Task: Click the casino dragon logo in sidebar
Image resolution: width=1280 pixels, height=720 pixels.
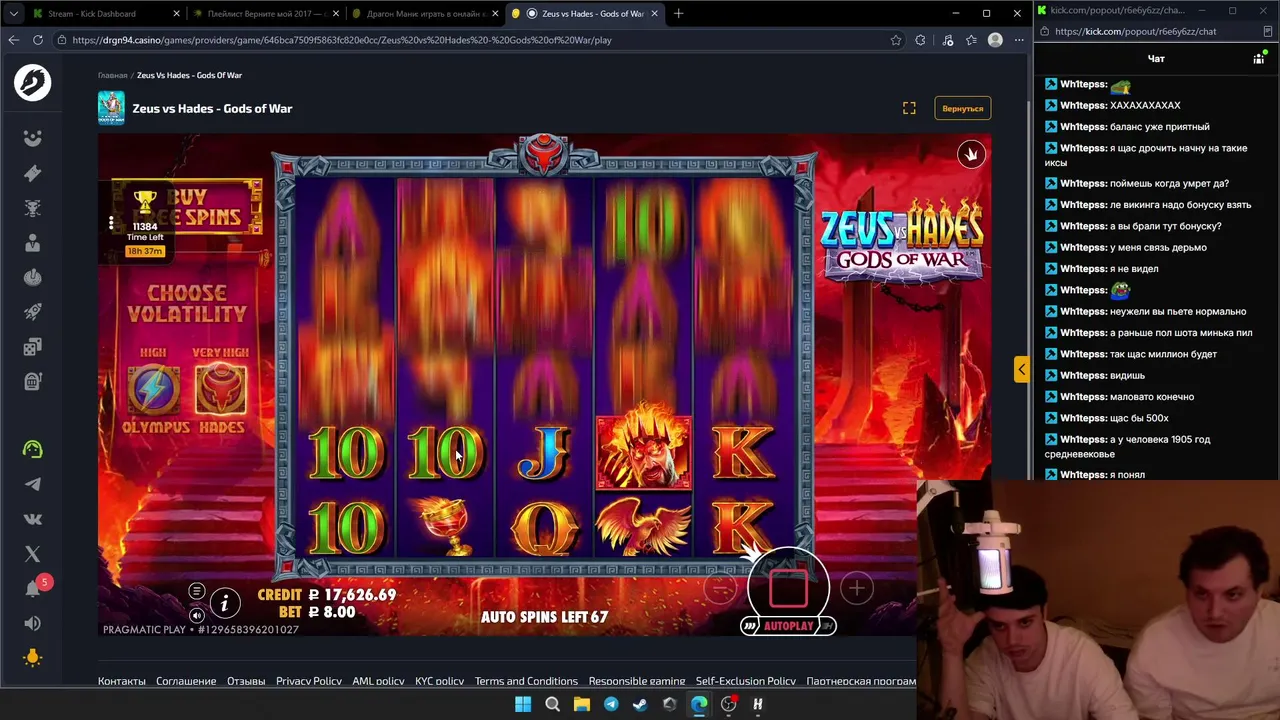Action: [32, 82]
